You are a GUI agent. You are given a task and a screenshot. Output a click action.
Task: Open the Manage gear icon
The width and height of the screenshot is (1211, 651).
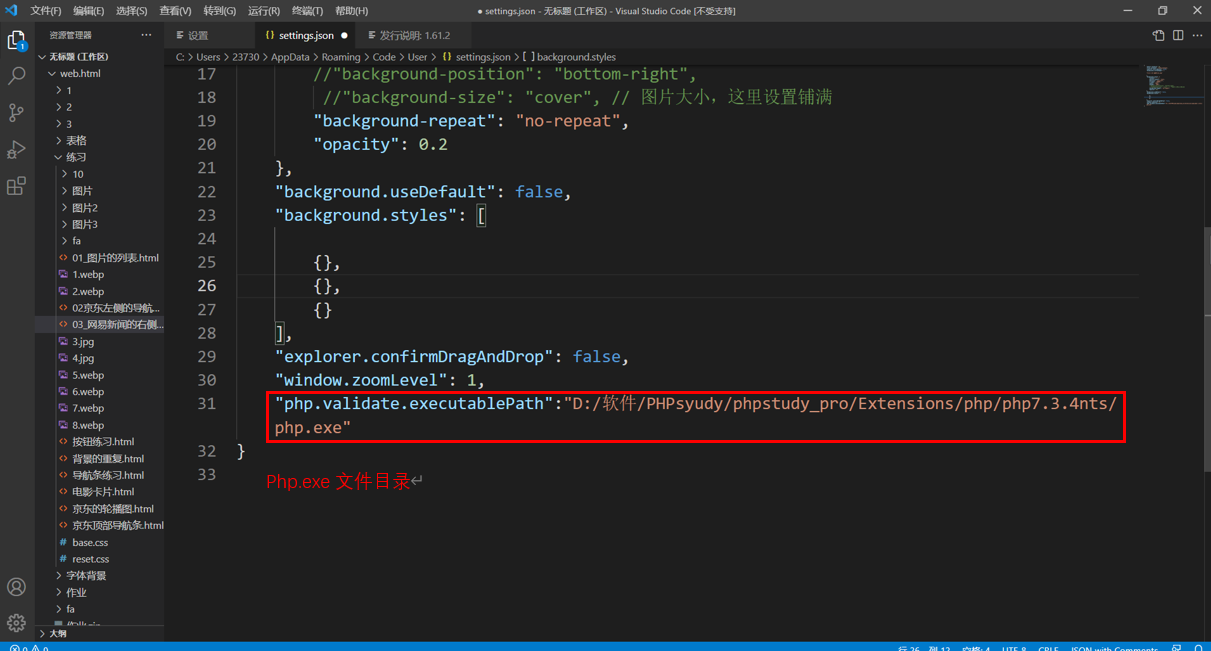coord(16,623)
